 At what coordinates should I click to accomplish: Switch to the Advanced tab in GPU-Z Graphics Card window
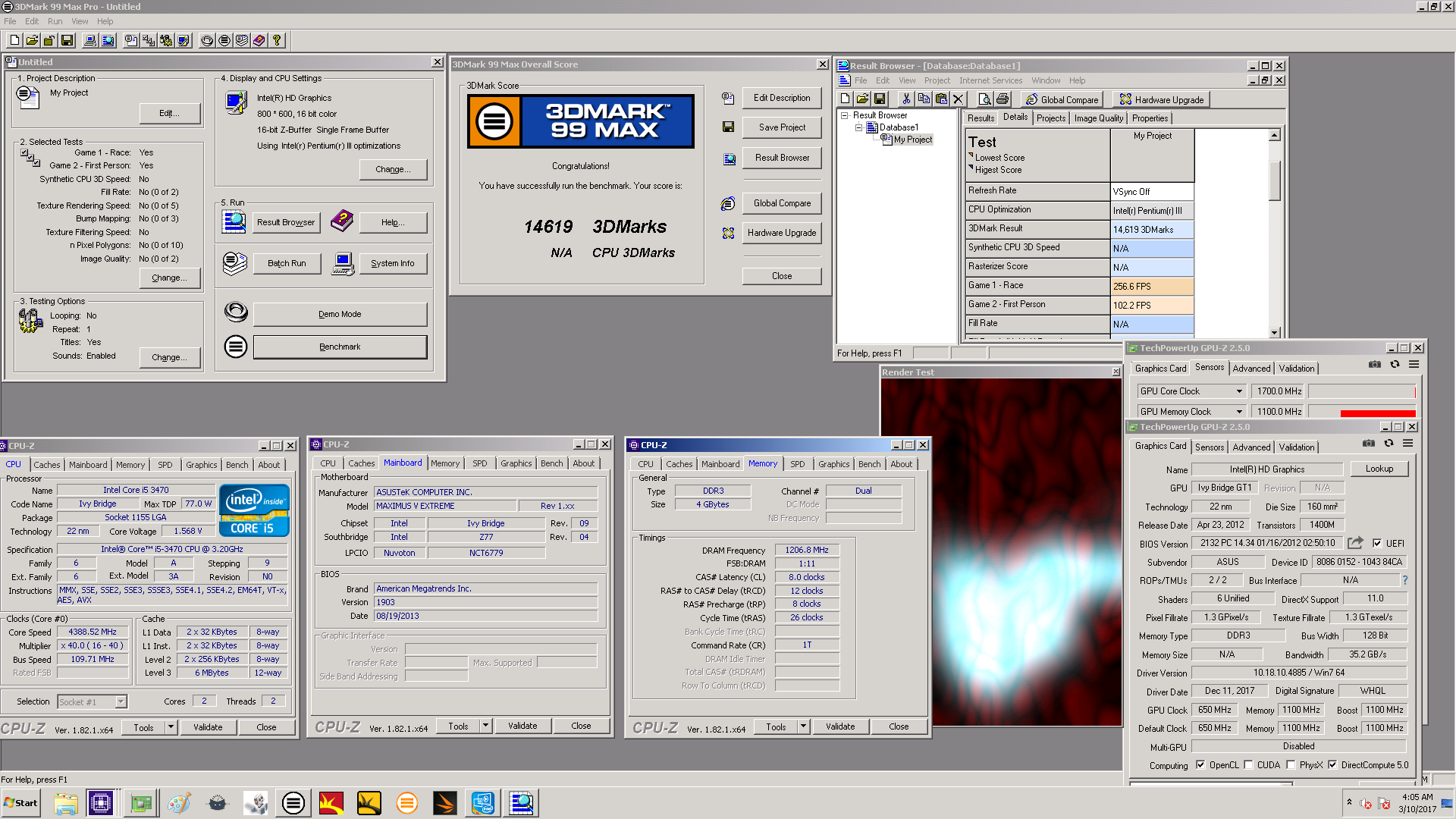1251,447
